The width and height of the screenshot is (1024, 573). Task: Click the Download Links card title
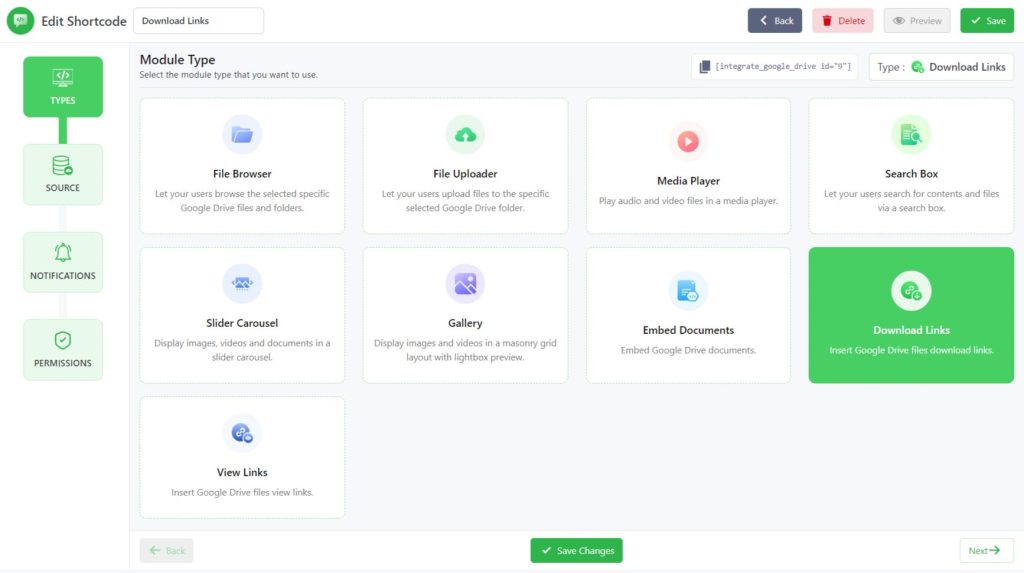coord(911,330)
